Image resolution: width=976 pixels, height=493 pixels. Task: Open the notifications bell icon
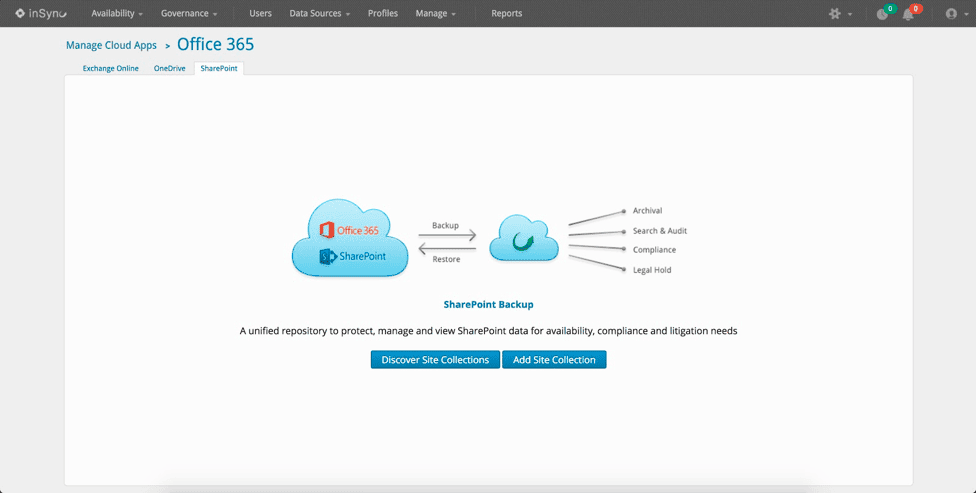click(908, 14)
